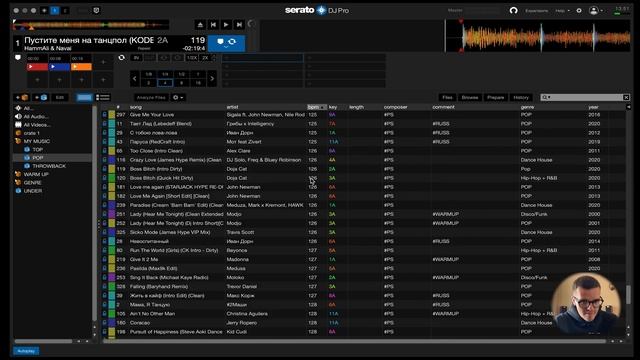Shift loop sizes right with arrow
The image size is (640, 360).
212,78
